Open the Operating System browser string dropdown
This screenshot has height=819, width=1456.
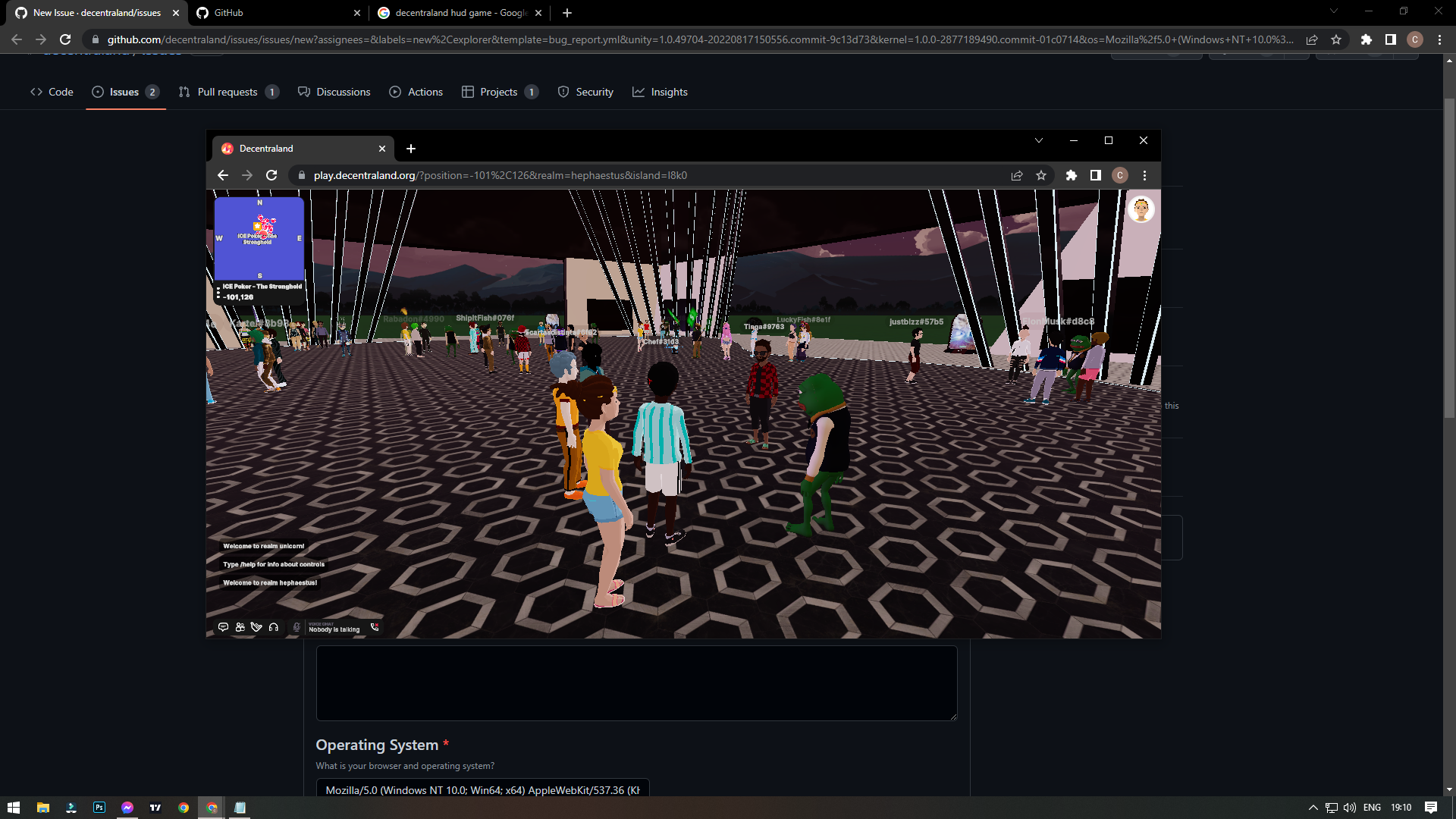pyautogui.click(x=483, y=789)
